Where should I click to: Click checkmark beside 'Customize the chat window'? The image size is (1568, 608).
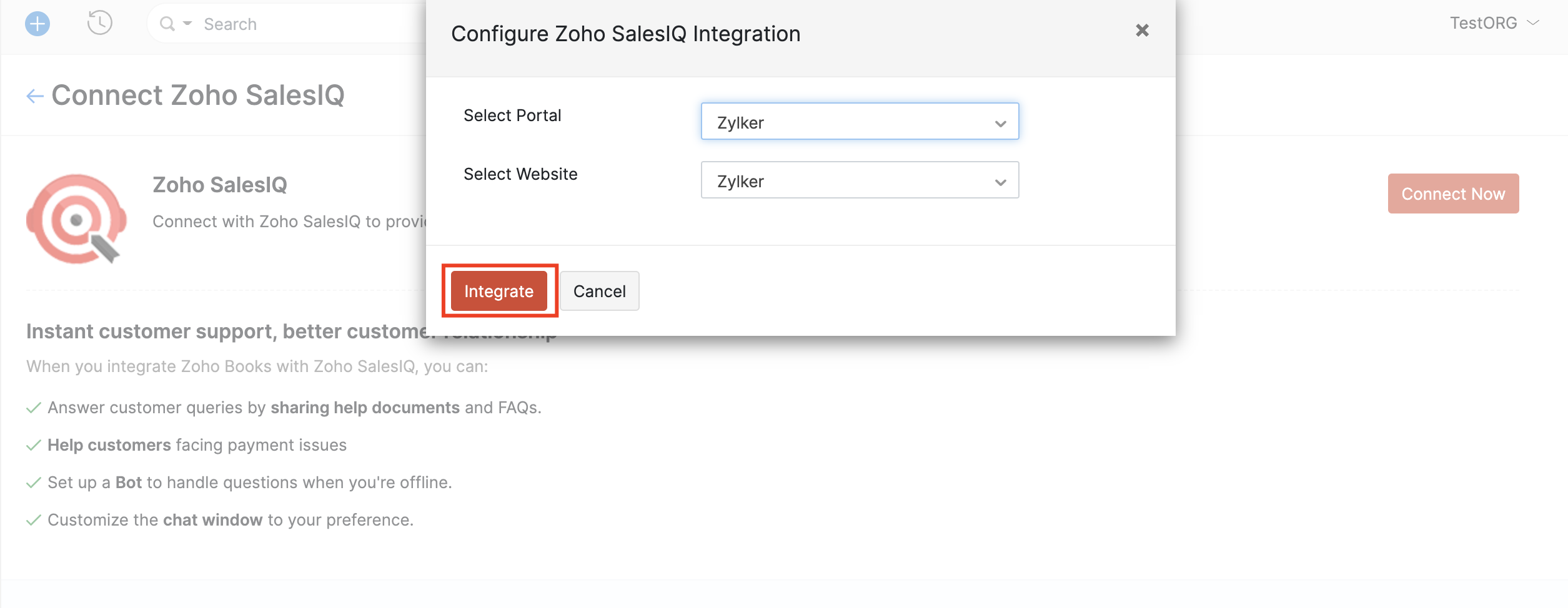click(x=34, y=521)
